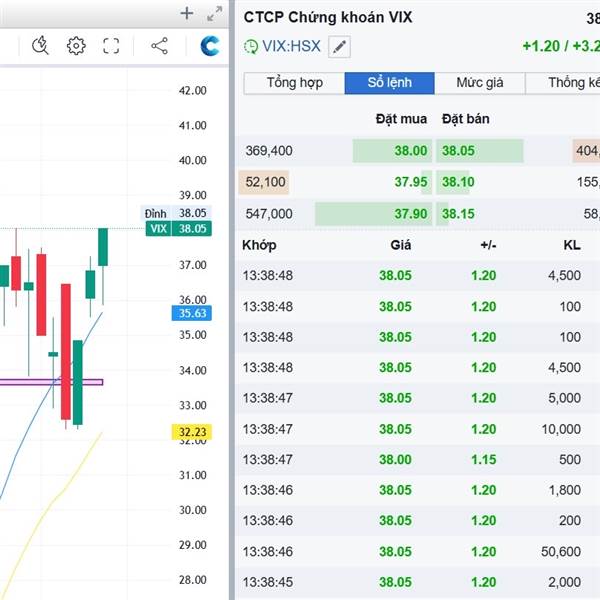Viewport: 600px width, 600px height.
Task: Click bid volume 547,000
Action: 269,214
